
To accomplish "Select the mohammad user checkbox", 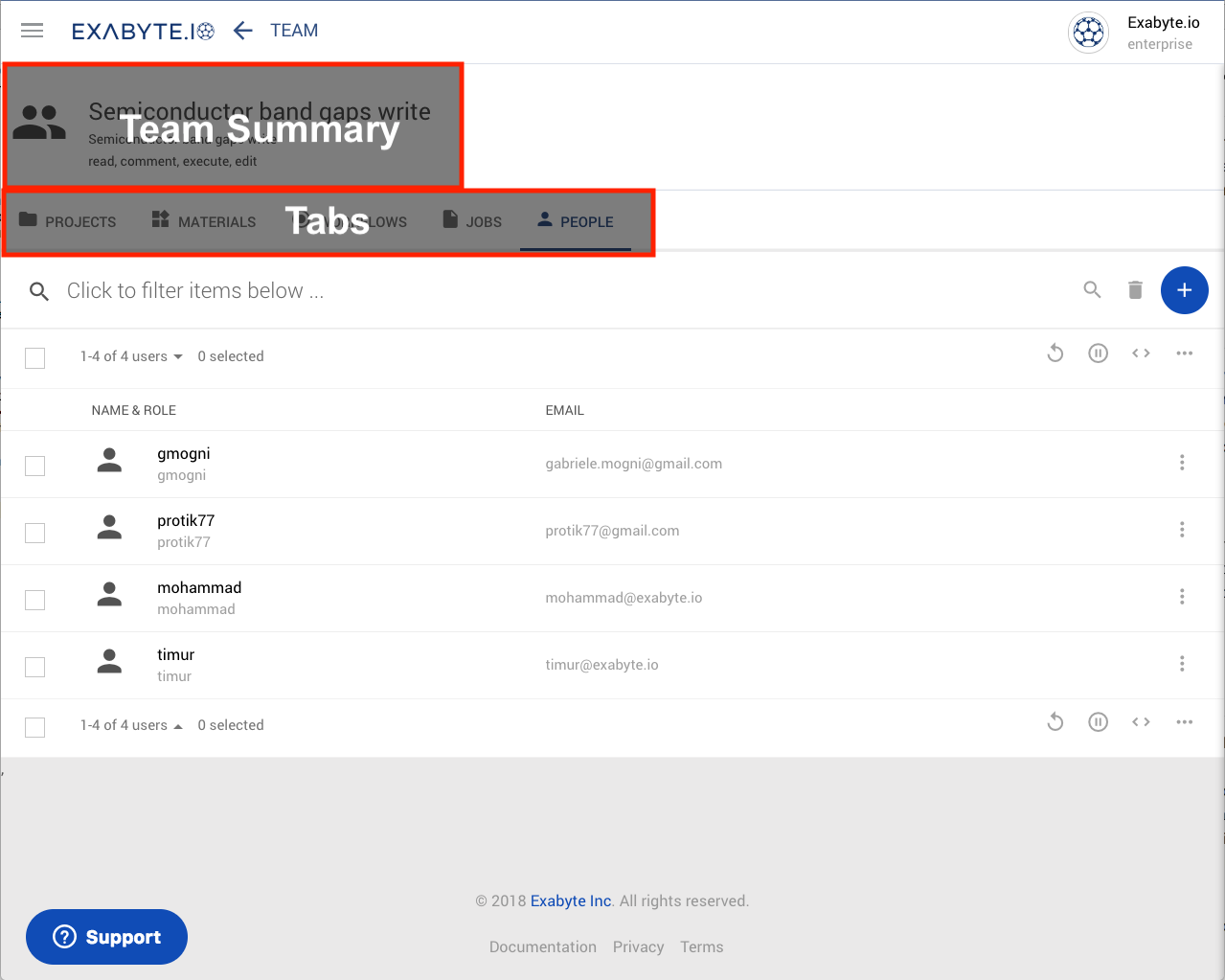I will [x=35, y=600].
